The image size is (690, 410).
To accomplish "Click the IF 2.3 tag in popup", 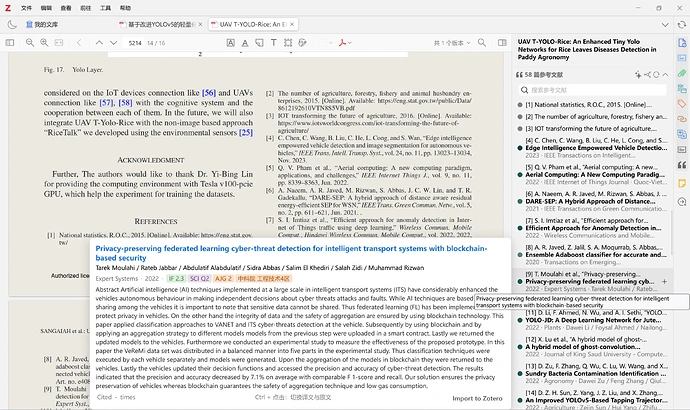I will (x=176, y=278).
